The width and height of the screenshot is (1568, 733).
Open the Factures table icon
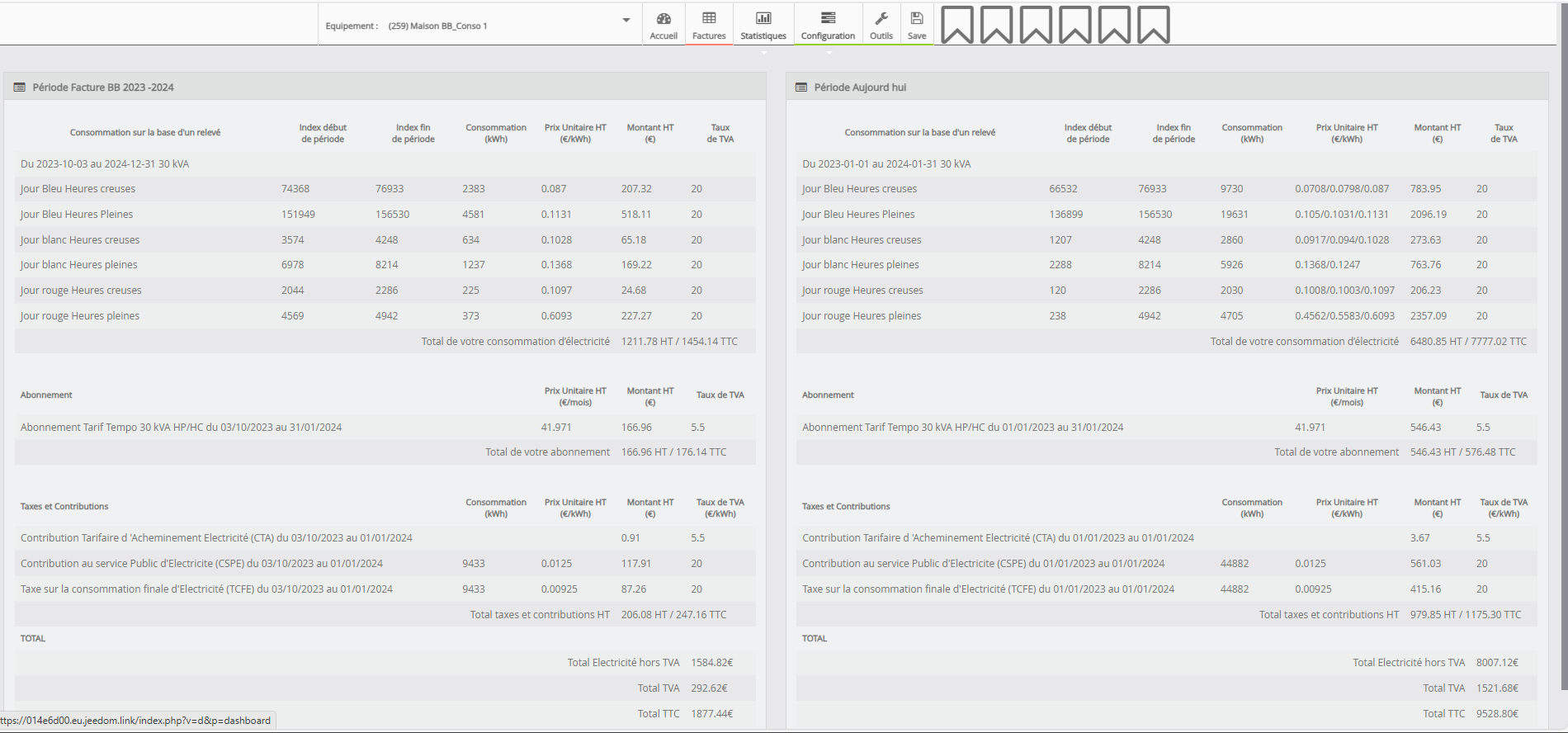coord(709,18)
